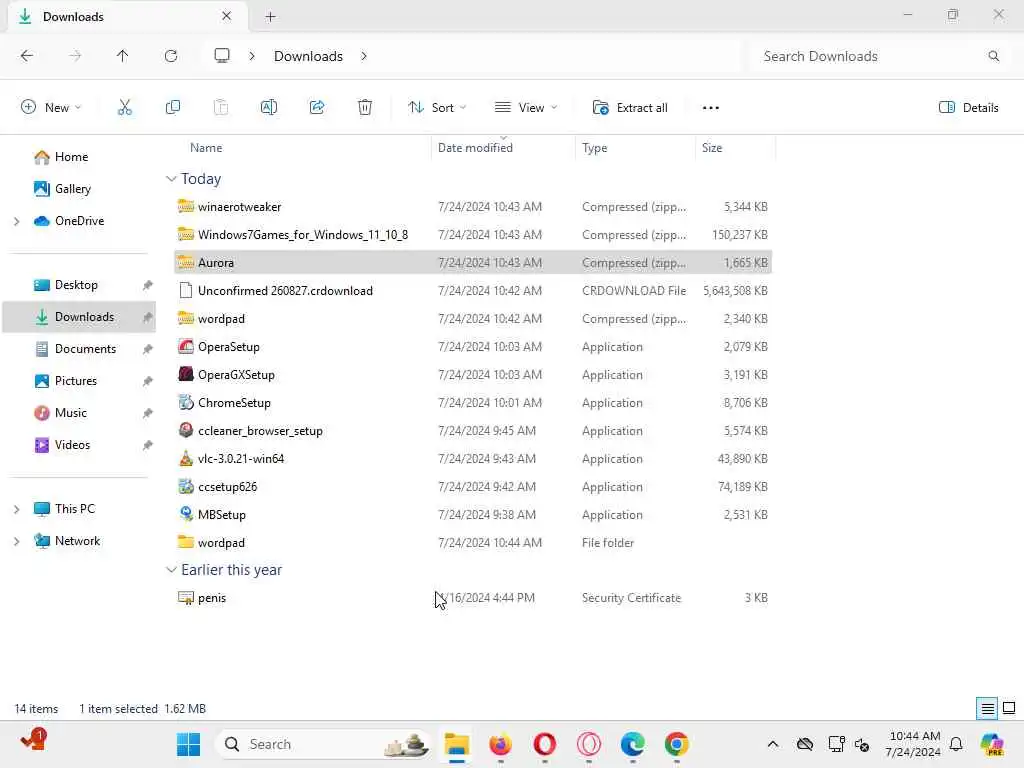Select the ChromeSetup application
1024x768 pixels.
pyautogui.click(x=473, y=403)
